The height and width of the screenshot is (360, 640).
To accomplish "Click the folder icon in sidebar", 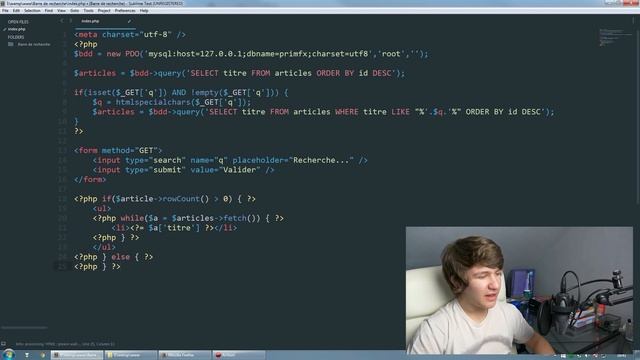I will 11,44.
